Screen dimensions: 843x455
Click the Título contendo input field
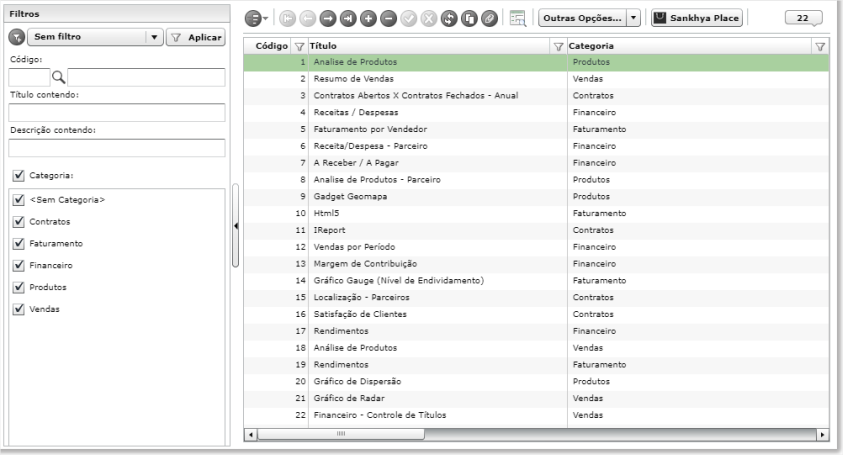(117, 112)
